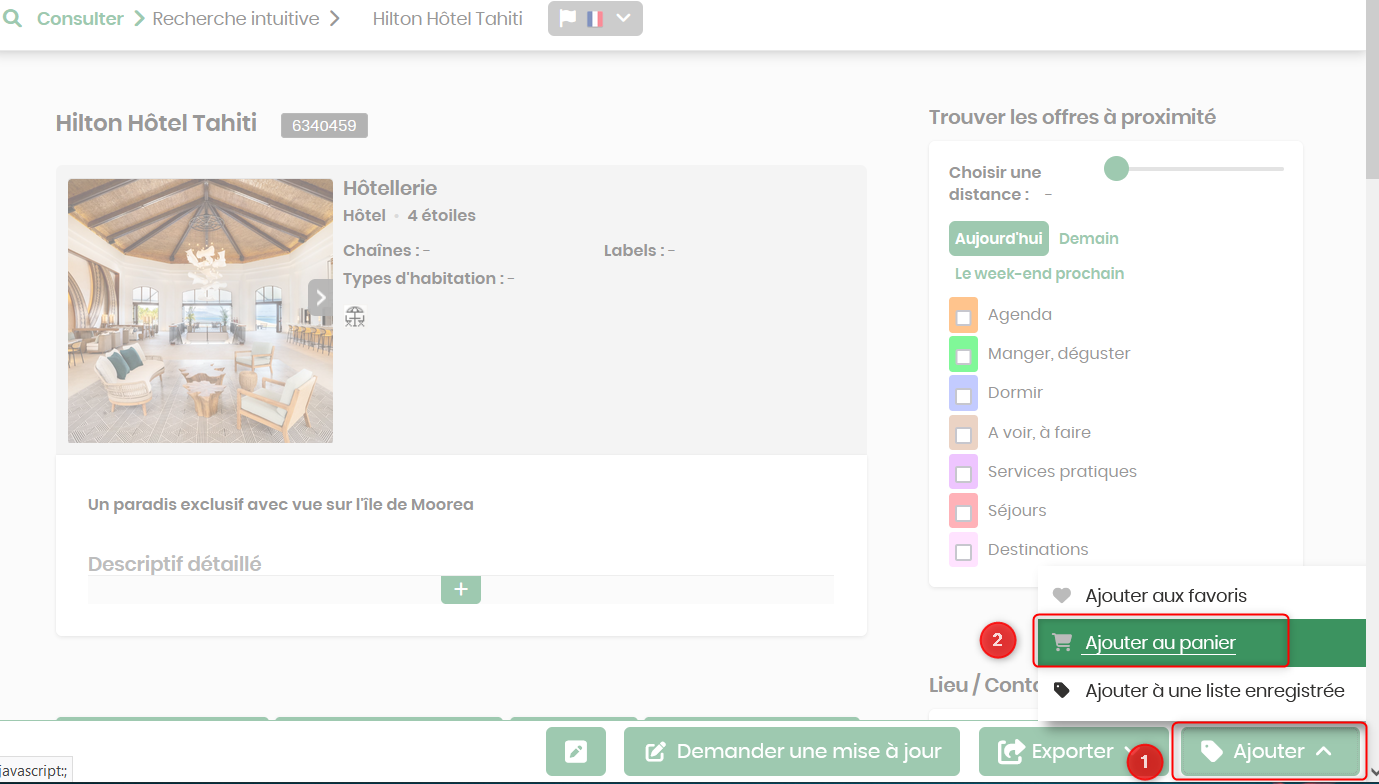
Task: Click the heart favorites icon
Action: 1062,596
